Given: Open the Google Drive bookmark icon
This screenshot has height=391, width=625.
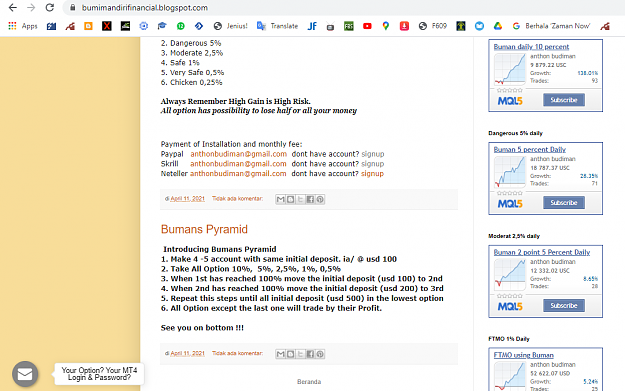Looking at the screenshot, I should tap(498, 26).
